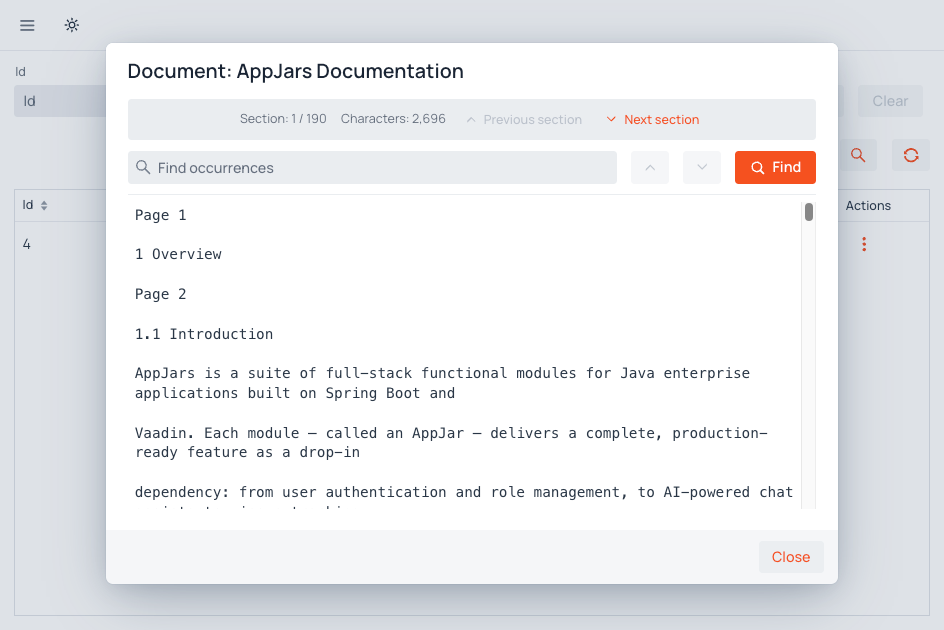Go to the previous occurrence using the up chevron

pyautogui.click(x=650, y=167)
